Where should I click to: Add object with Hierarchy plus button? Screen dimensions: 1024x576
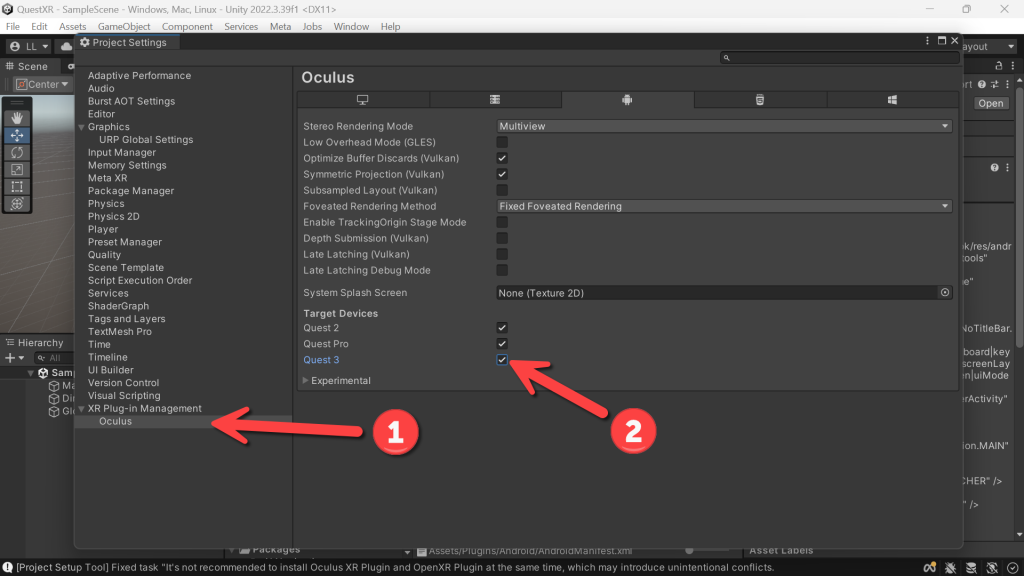tap(10, 358)
